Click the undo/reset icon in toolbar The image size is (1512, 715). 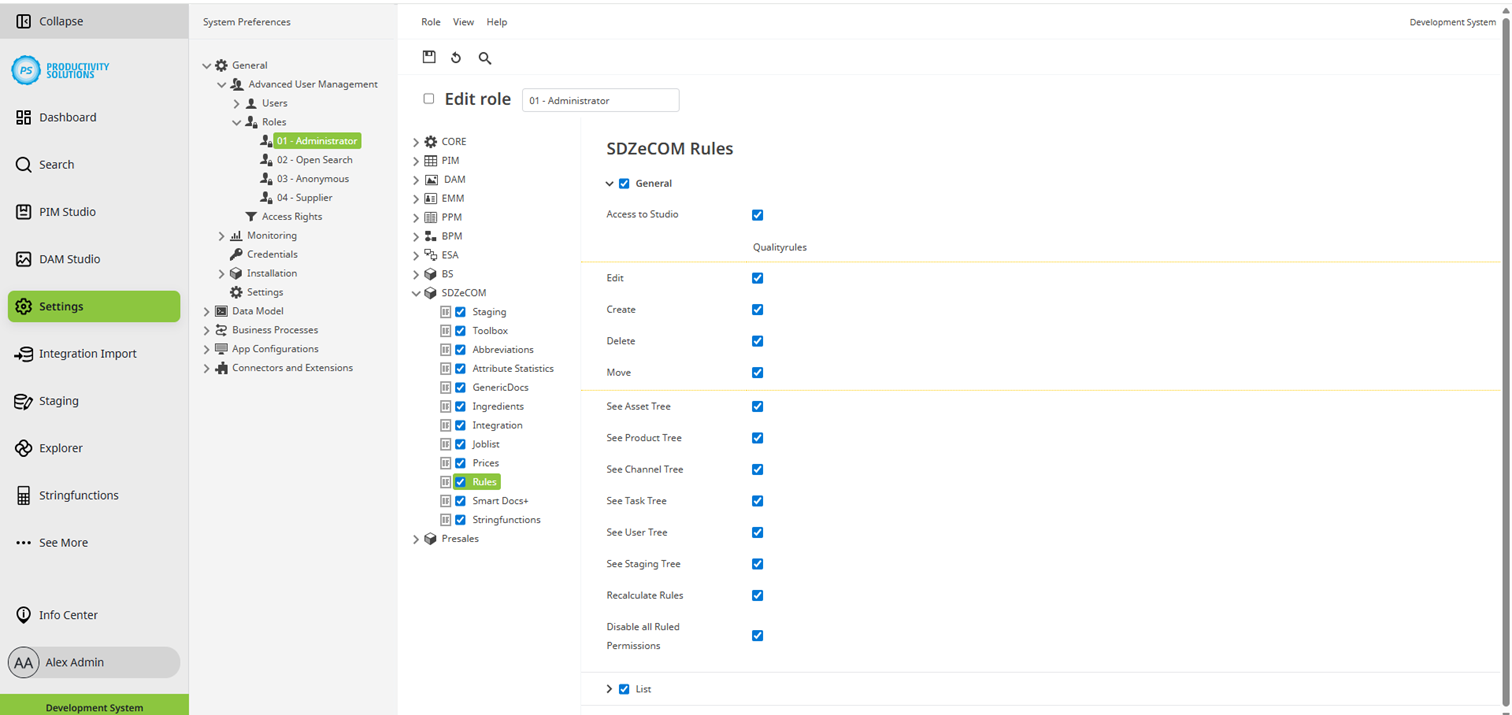456,58
